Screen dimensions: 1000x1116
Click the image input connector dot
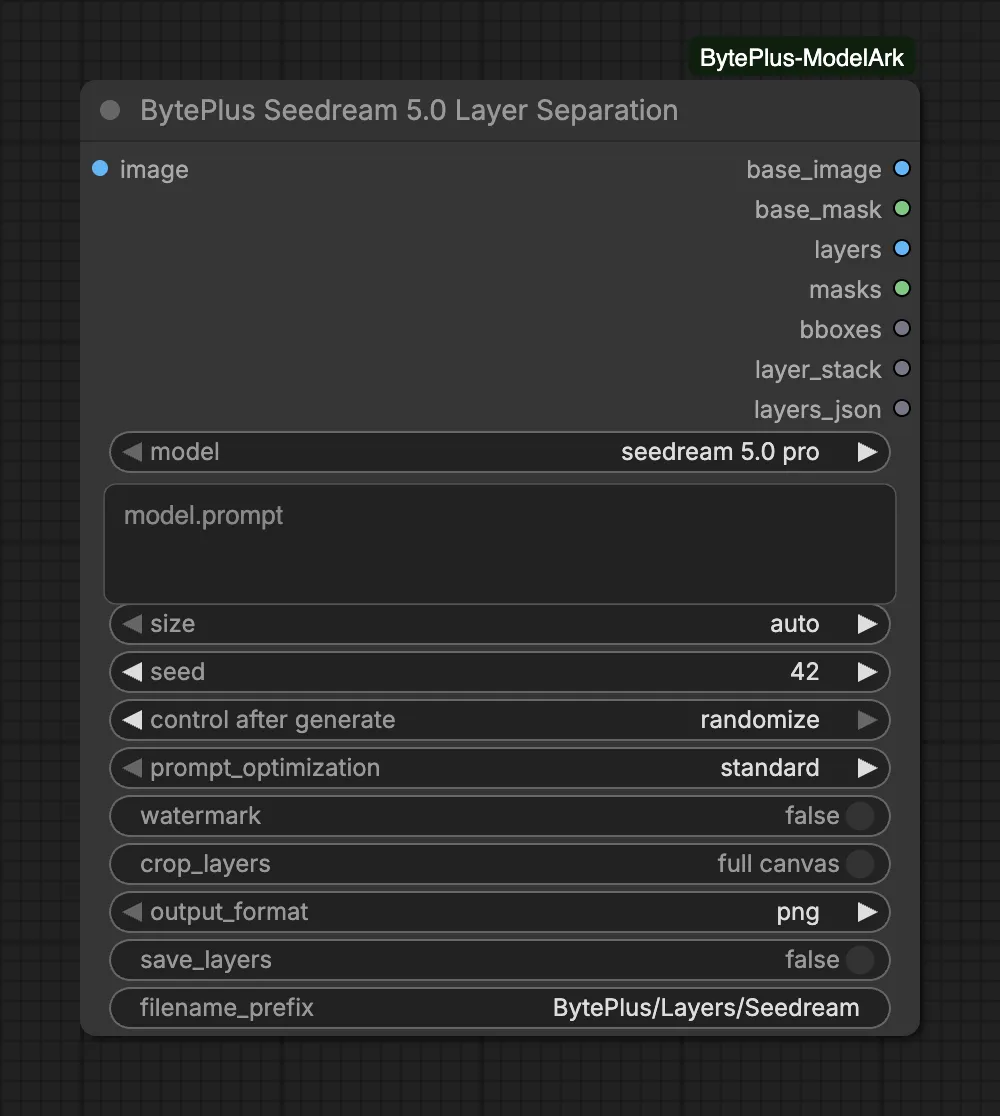(x=100, y=169)
